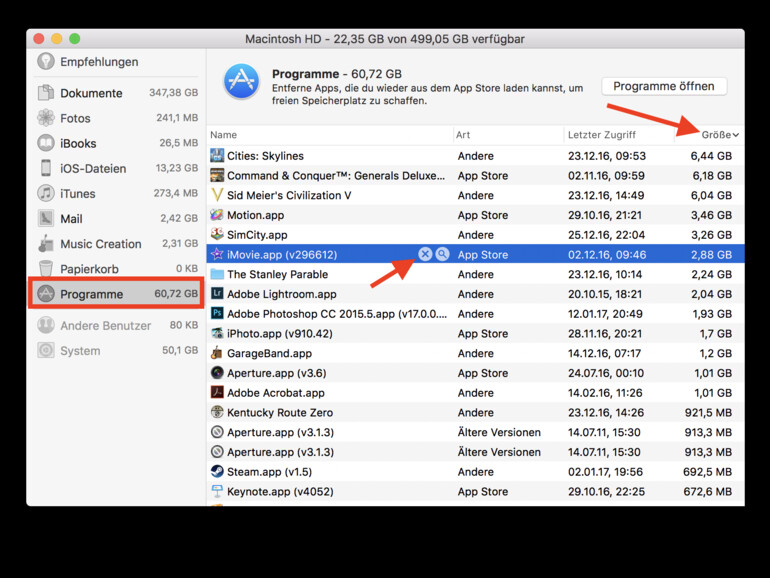
Task: Sort list by Name column header
Action: [223, 135]
